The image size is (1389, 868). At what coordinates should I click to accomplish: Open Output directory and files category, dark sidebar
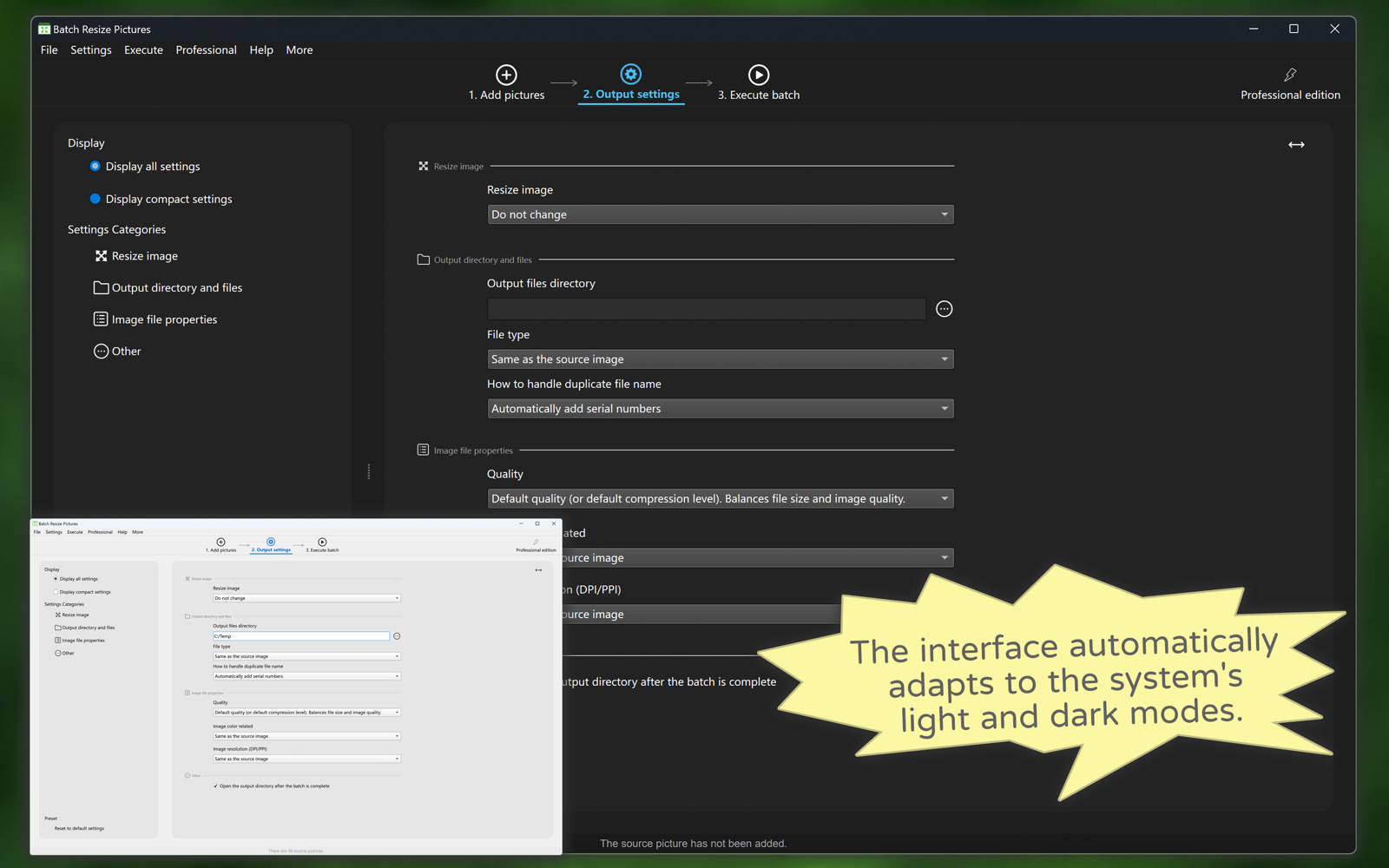(x=168, y=287)
